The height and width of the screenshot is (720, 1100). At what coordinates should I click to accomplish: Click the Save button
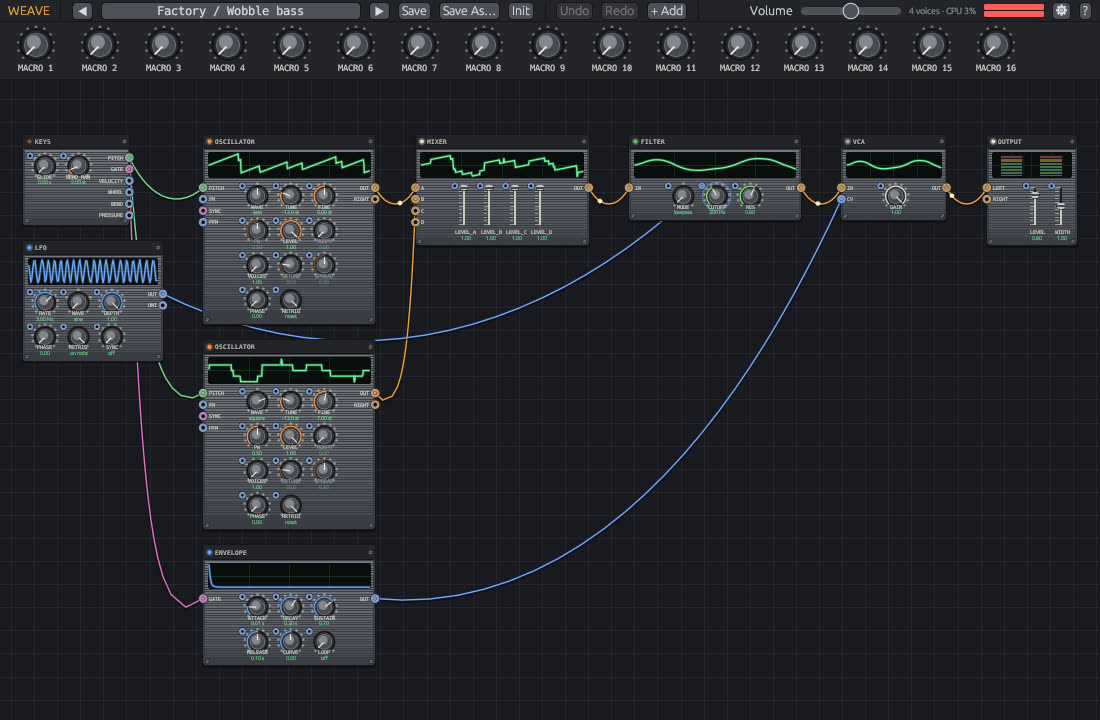(414, 11)
